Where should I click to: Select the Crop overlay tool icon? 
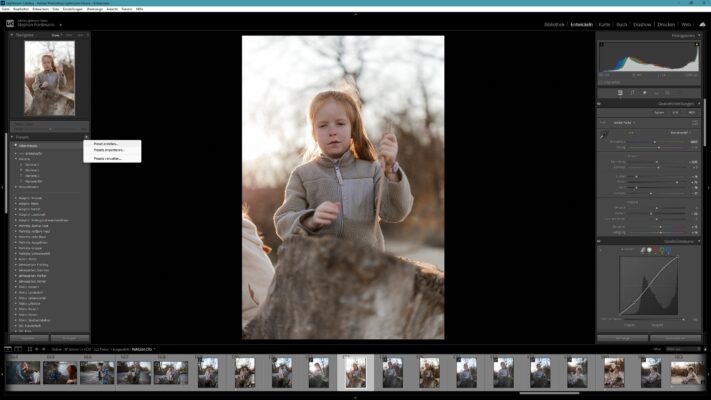[632, 93]
